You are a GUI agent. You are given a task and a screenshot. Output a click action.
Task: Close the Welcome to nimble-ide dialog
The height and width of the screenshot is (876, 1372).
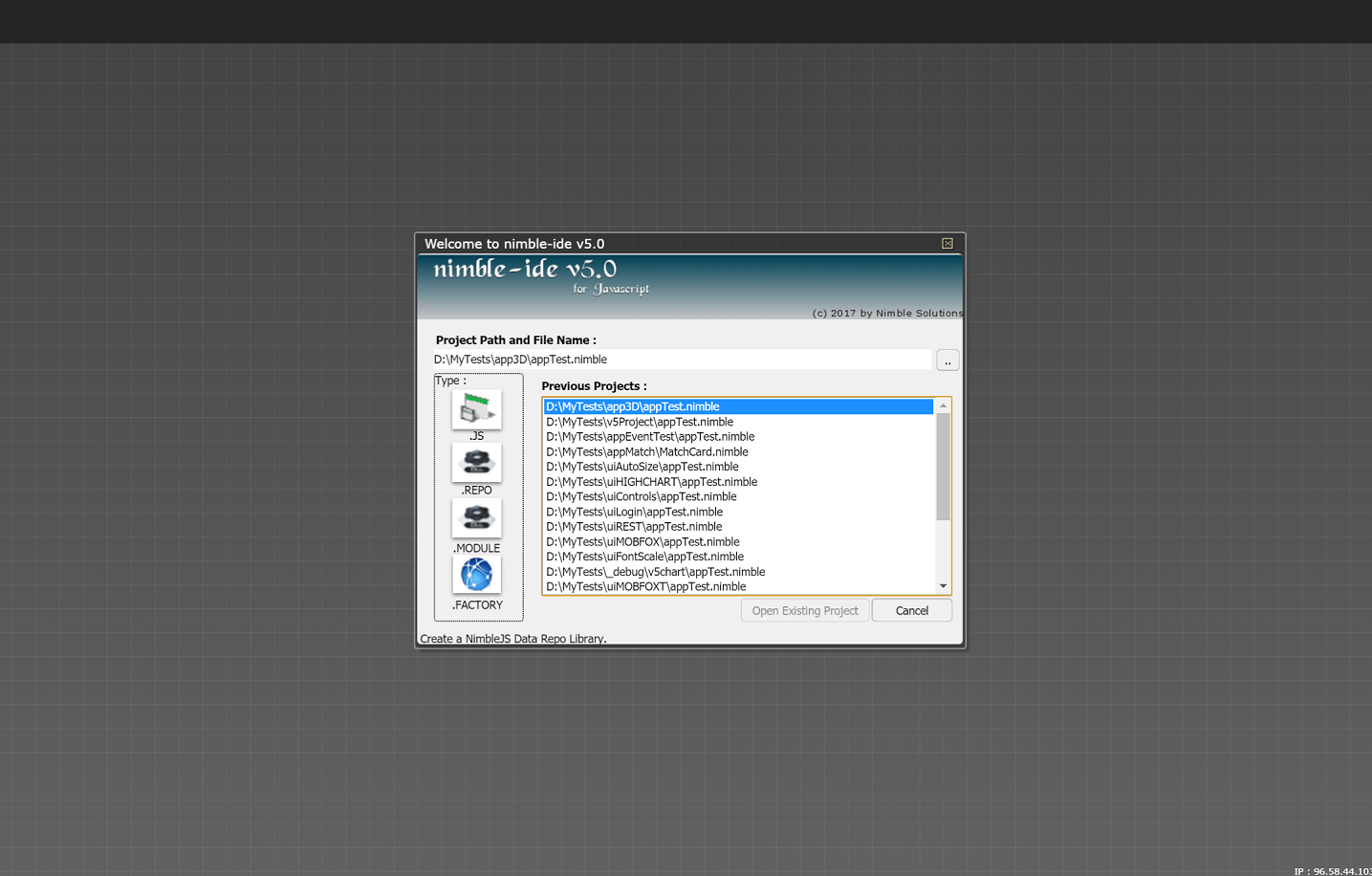point(947,244)
